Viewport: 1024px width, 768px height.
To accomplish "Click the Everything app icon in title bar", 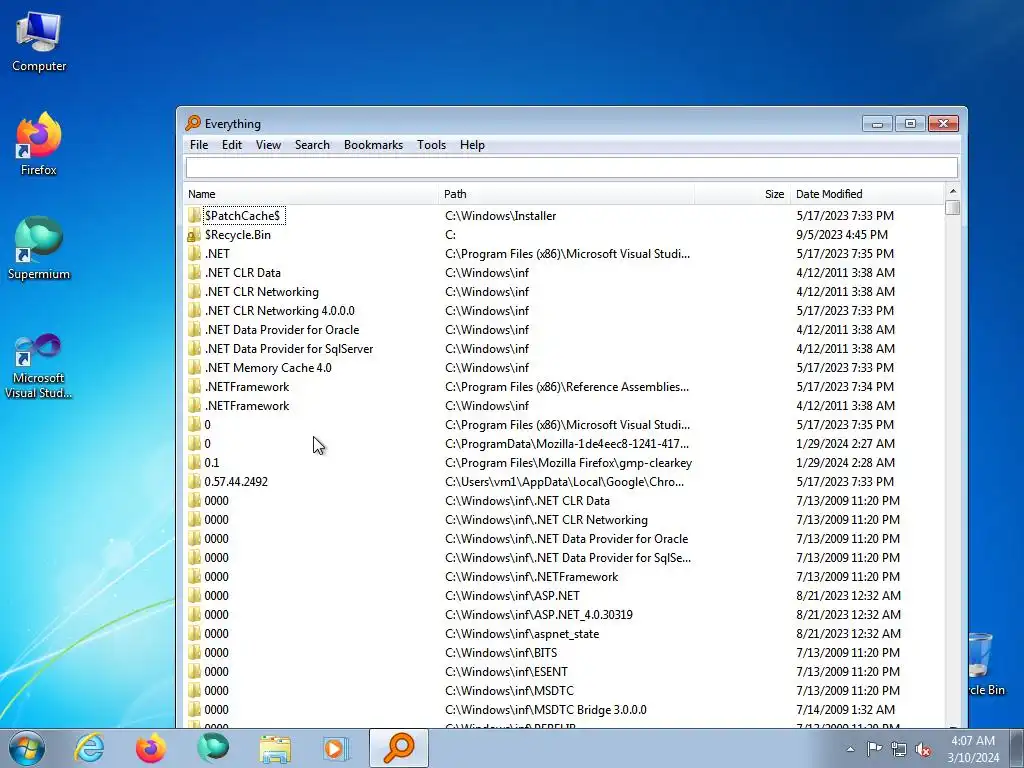I will coord(193,123).
